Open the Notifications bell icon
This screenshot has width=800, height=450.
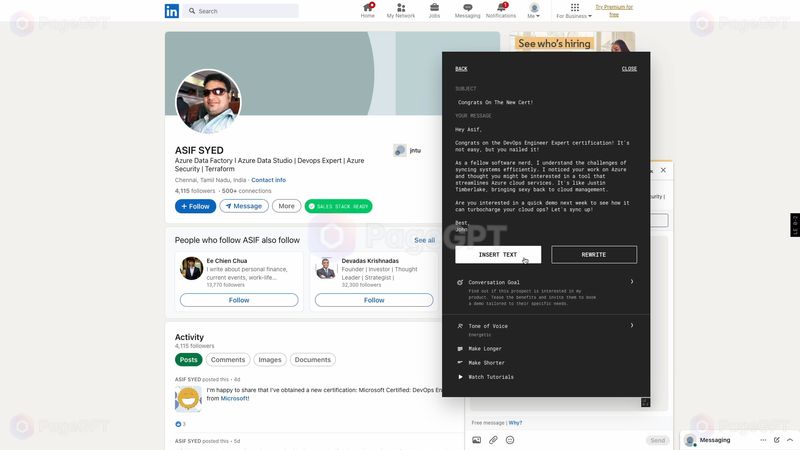point(501,10)
